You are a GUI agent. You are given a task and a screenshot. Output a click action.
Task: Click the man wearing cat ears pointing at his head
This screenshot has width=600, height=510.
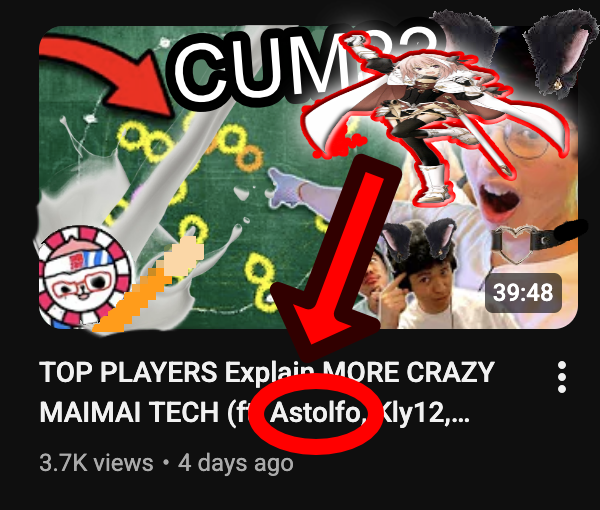421,275
